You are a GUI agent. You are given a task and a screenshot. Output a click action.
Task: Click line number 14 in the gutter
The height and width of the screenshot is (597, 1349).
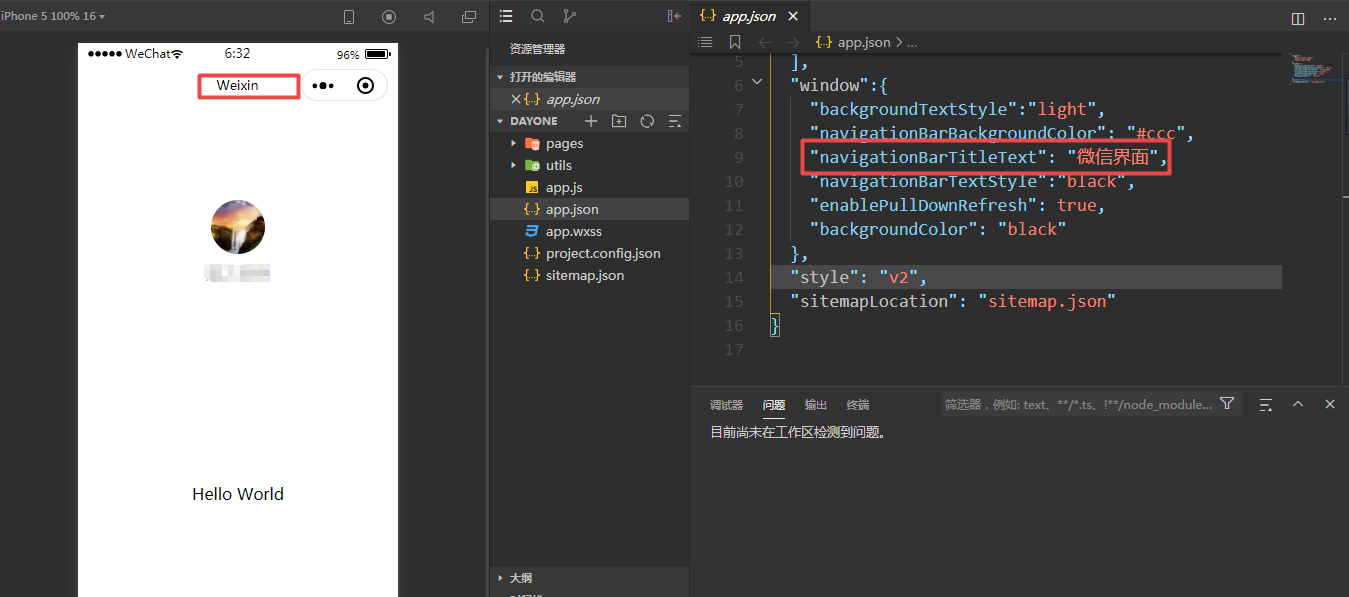734,277
